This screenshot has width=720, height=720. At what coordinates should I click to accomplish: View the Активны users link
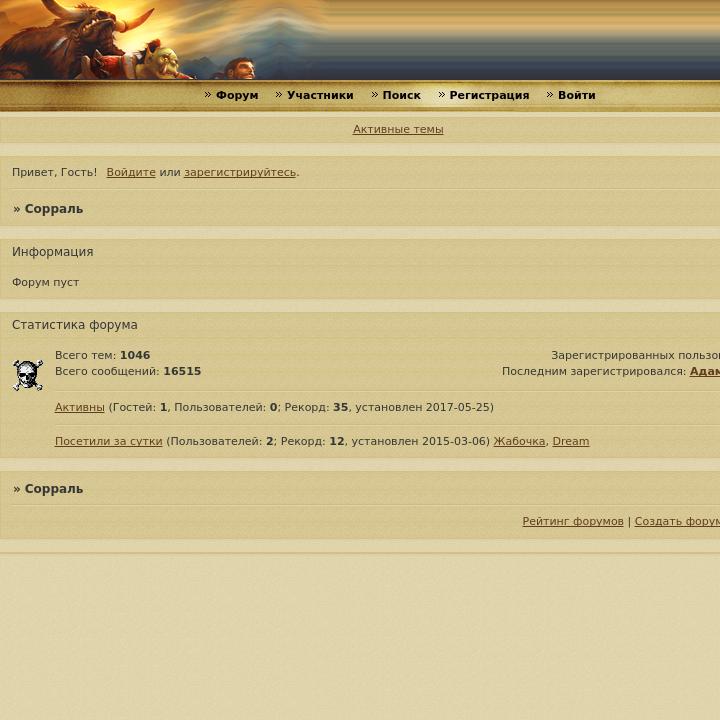[80, 407]
